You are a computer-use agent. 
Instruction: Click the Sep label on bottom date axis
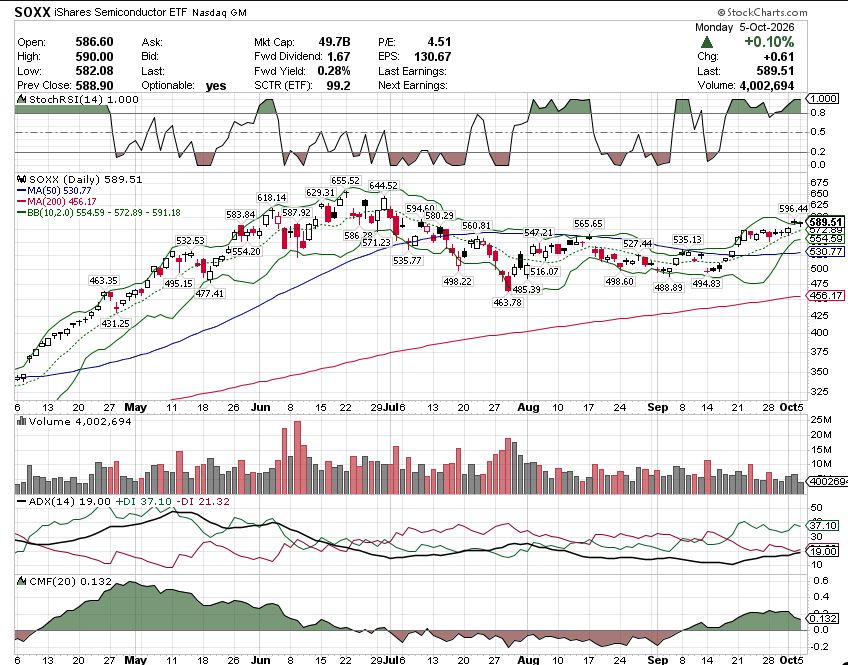point(658,660)
